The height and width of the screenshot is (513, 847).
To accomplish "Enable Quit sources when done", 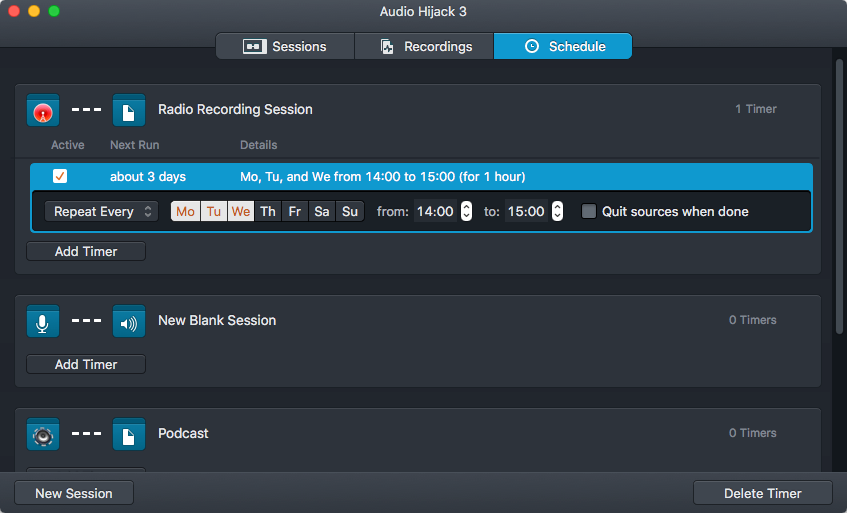I will [589, 212].
